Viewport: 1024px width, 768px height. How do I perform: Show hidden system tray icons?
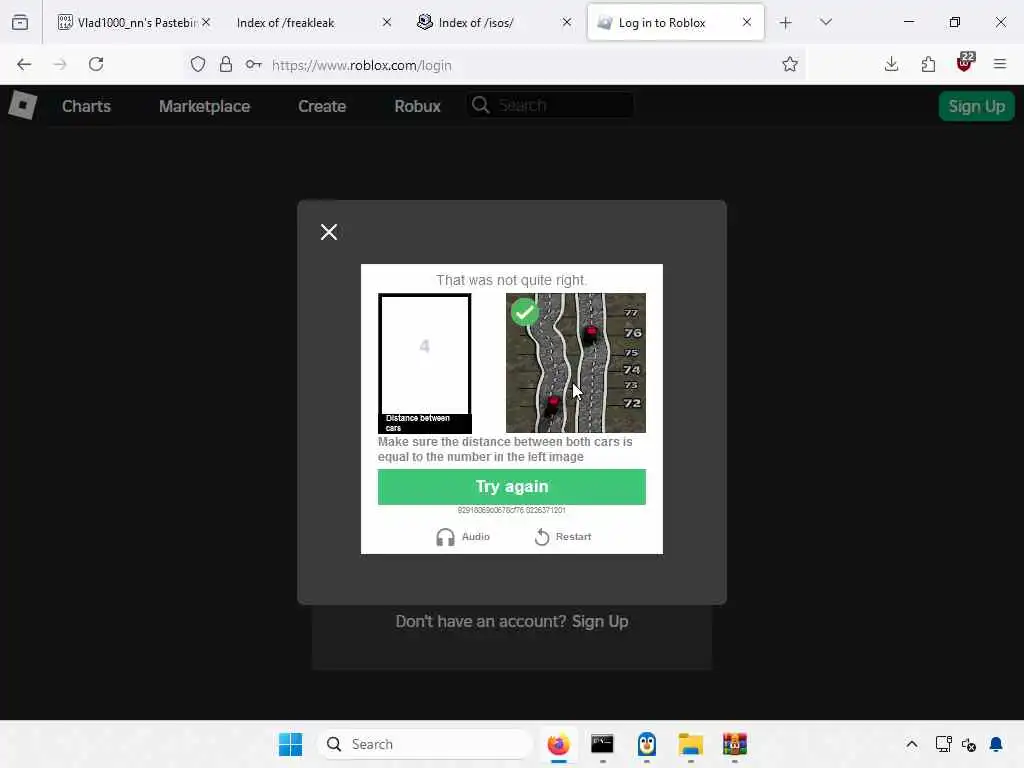pos(912,744)
